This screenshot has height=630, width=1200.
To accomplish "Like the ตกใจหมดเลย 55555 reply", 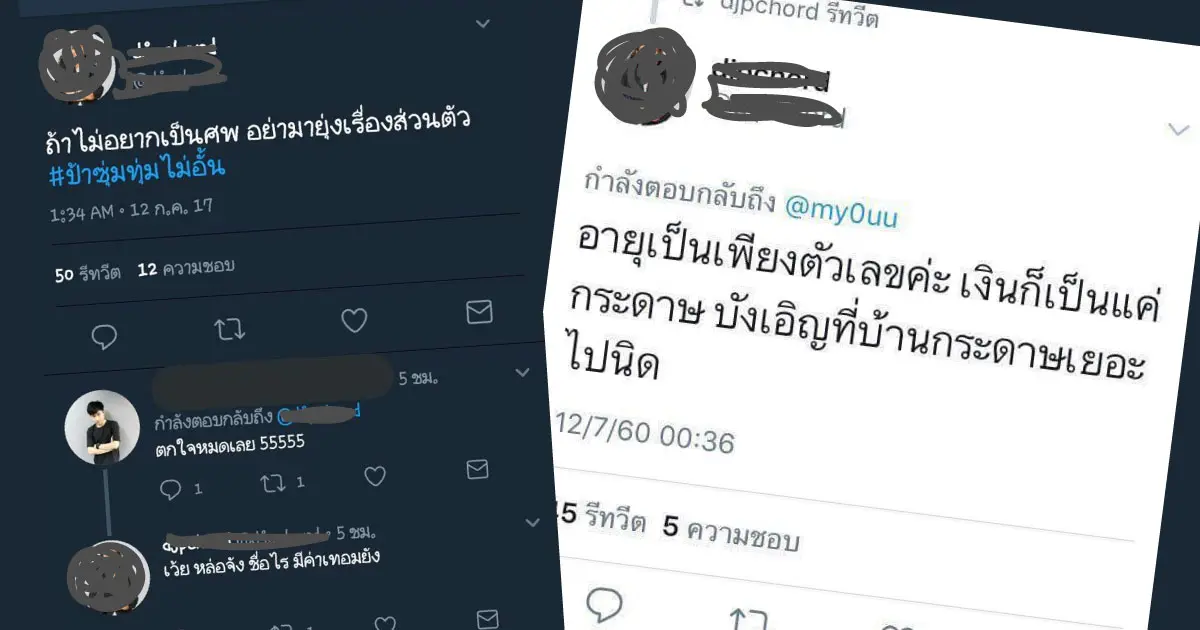I will [374, 476].
